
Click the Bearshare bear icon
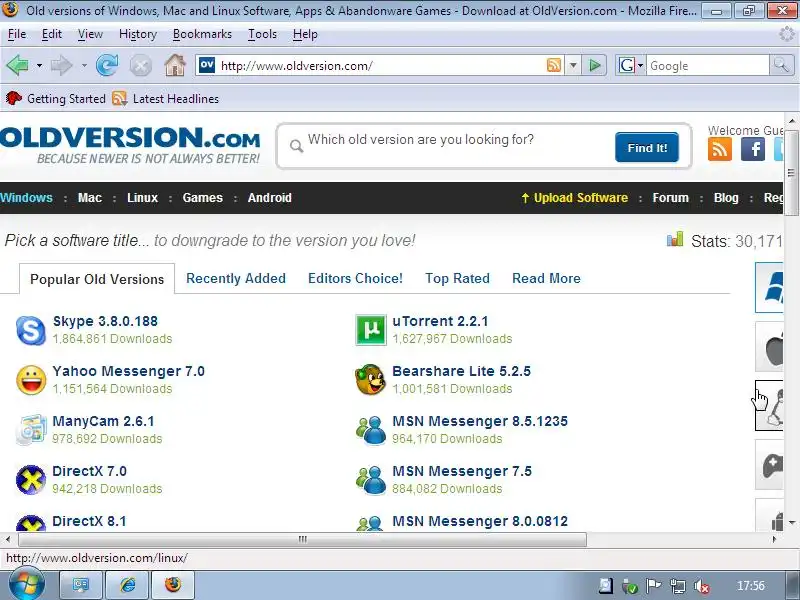pyautogui.click(x=371, y=380)
